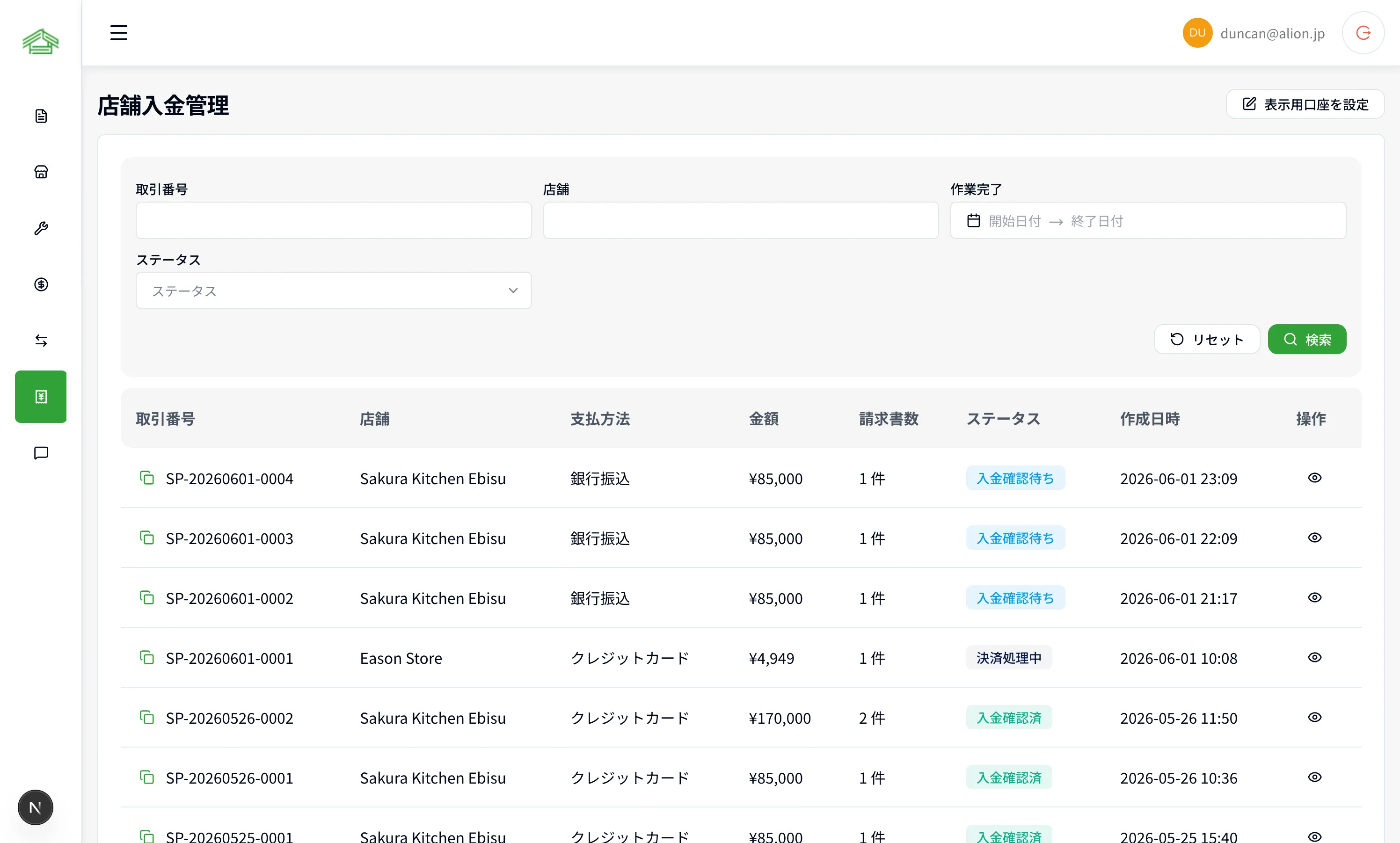Click the リセット reset button
This screenshot has width=1400, height=843.
[x=1207, y=339]
